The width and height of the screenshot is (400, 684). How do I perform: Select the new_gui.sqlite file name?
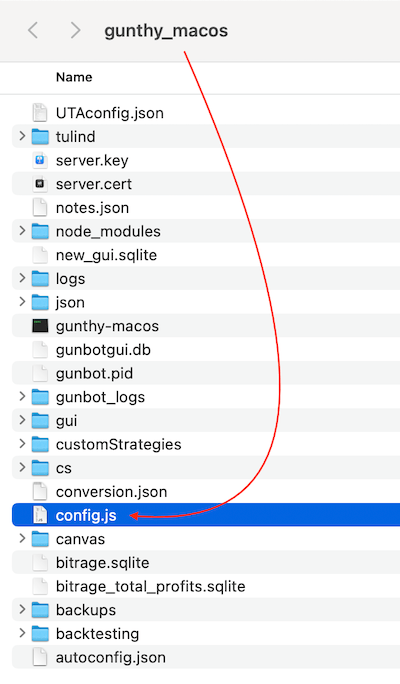pyautogui.click(x=106, y=255)
